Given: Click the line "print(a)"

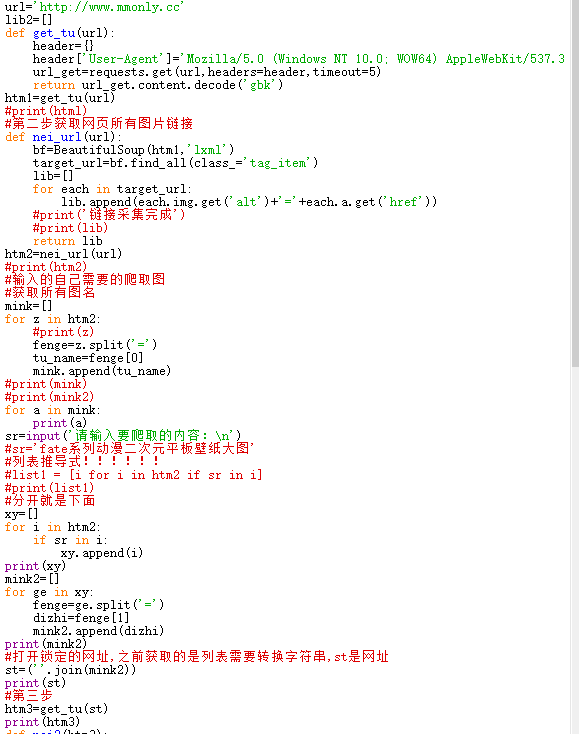Looking at the screenshot, I should (60, 423).
